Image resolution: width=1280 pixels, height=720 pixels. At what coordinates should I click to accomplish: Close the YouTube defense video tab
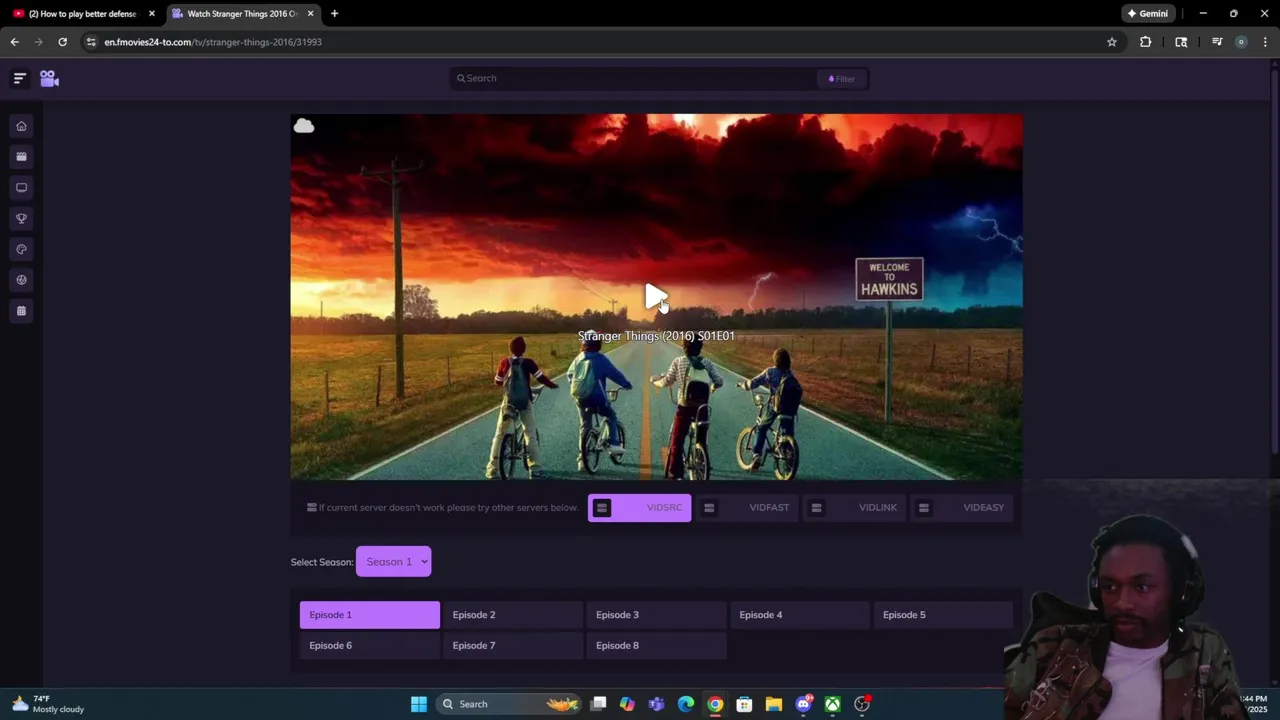152,14
